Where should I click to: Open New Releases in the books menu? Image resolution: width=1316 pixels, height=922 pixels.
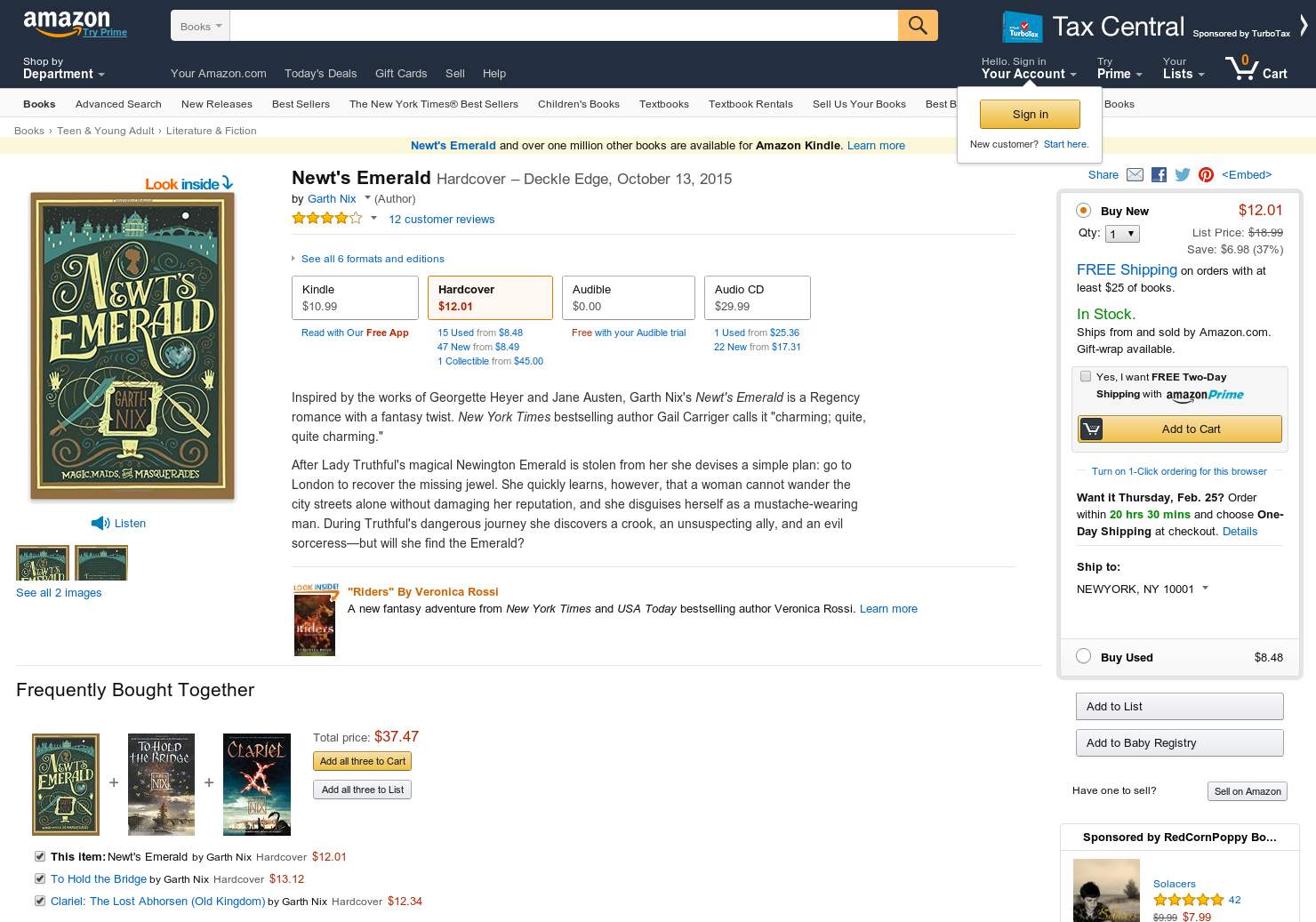217,104
